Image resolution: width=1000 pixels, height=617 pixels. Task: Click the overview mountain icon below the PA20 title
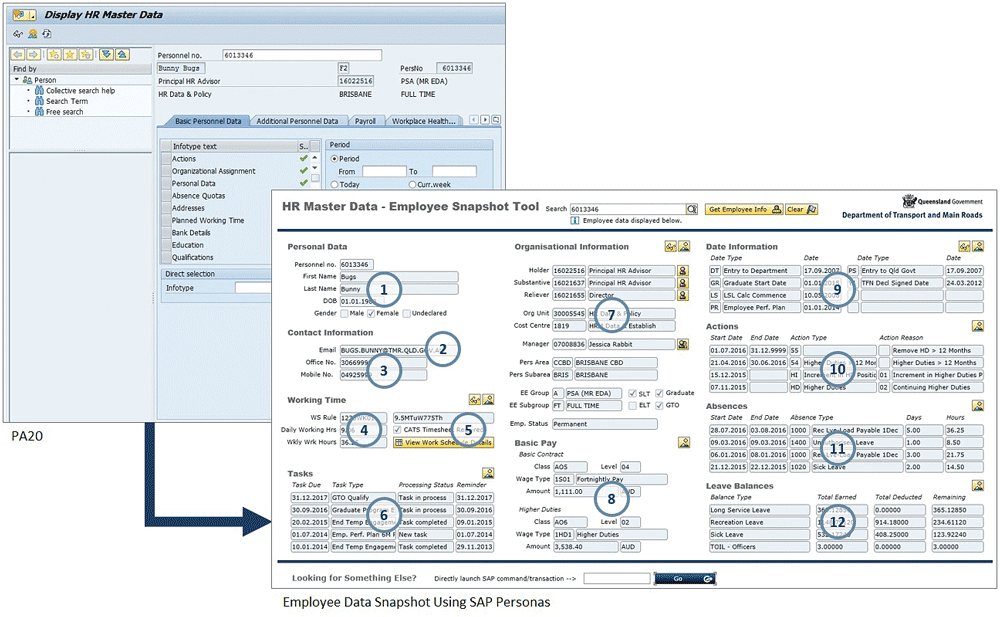coord(32,34)
